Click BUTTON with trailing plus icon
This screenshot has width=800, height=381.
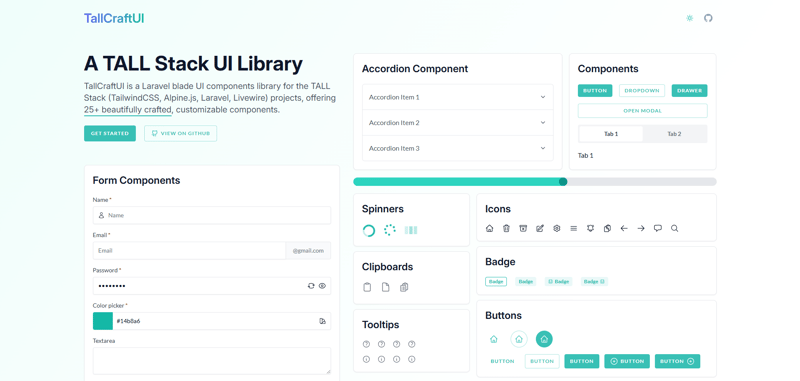[x=678, y=361]
